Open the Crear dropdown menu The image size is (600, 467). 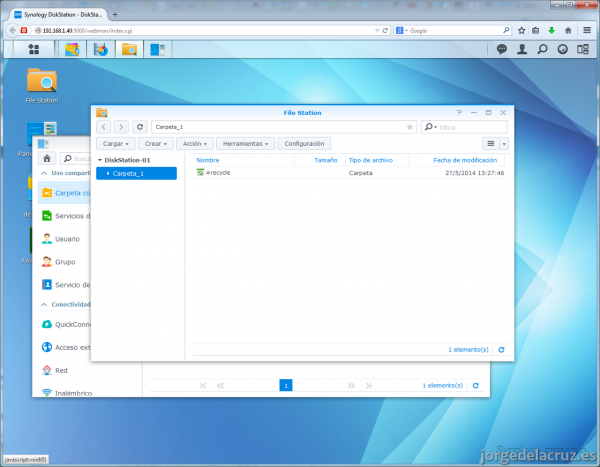(156, 144)
